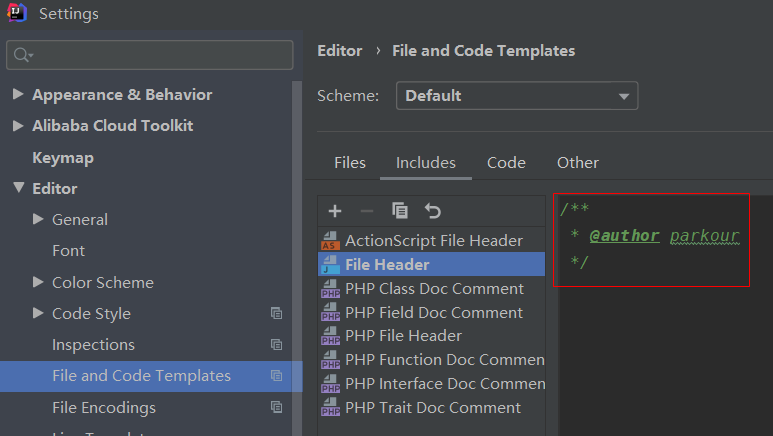Select PHP Trait Doc Comment template
Screen dimensions: 773x436
[431, 407]
